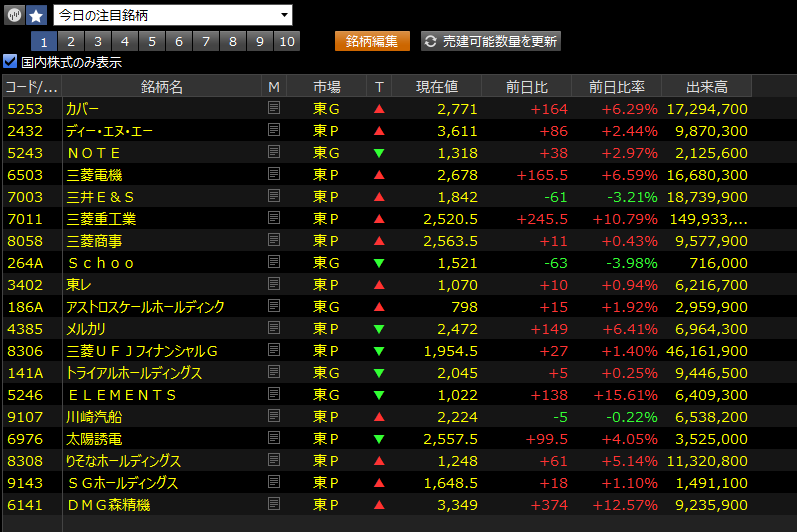Viewport: 797px width, 532px height.
Task: Sort by the M column header
Action: pyautogui.click(x=274, y=87)
